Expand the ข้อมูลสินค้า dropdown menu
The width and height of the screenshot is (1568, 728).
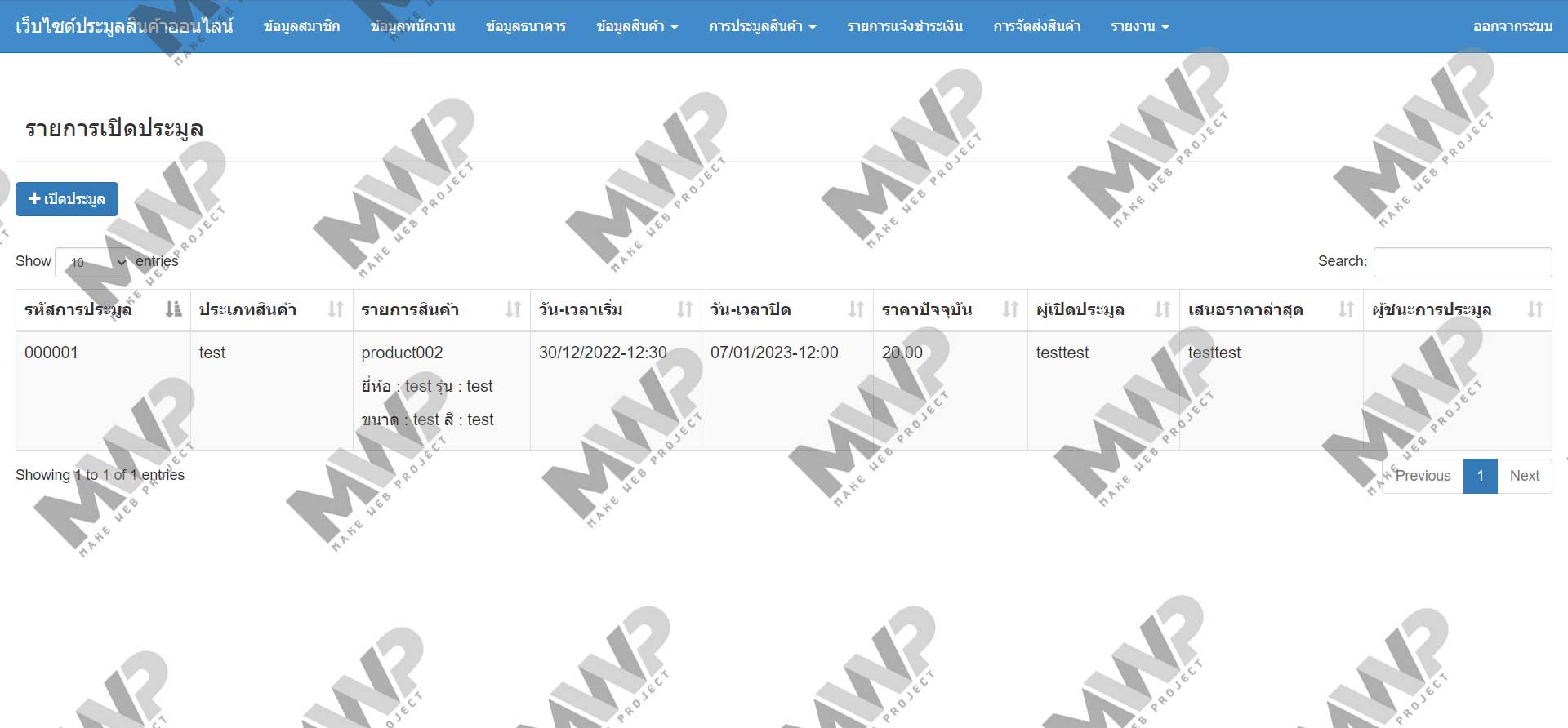(637, 26)
